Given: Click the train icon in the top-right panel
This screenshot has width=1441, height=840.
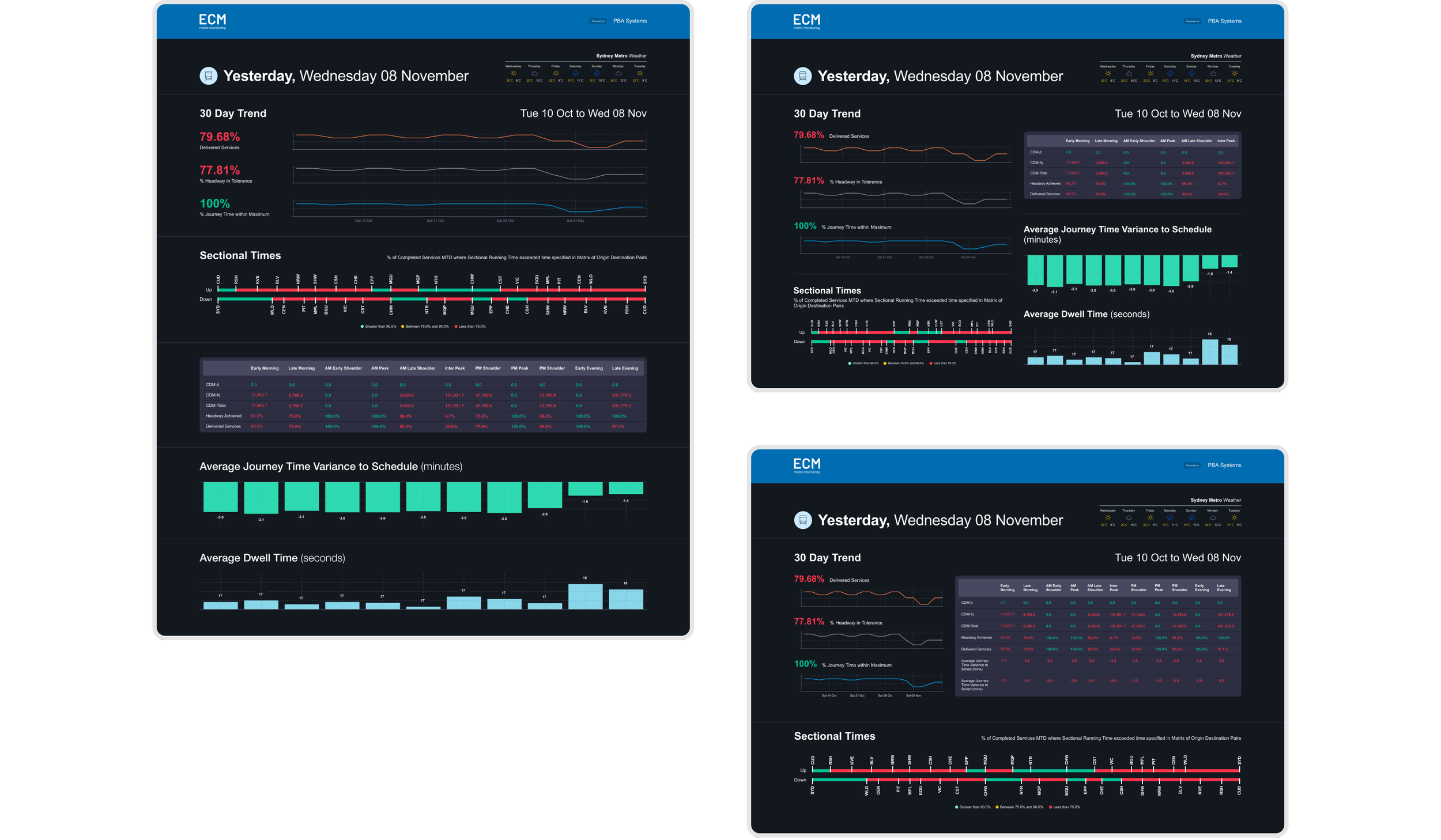Looking at the screenshot, I should (802, 75).
